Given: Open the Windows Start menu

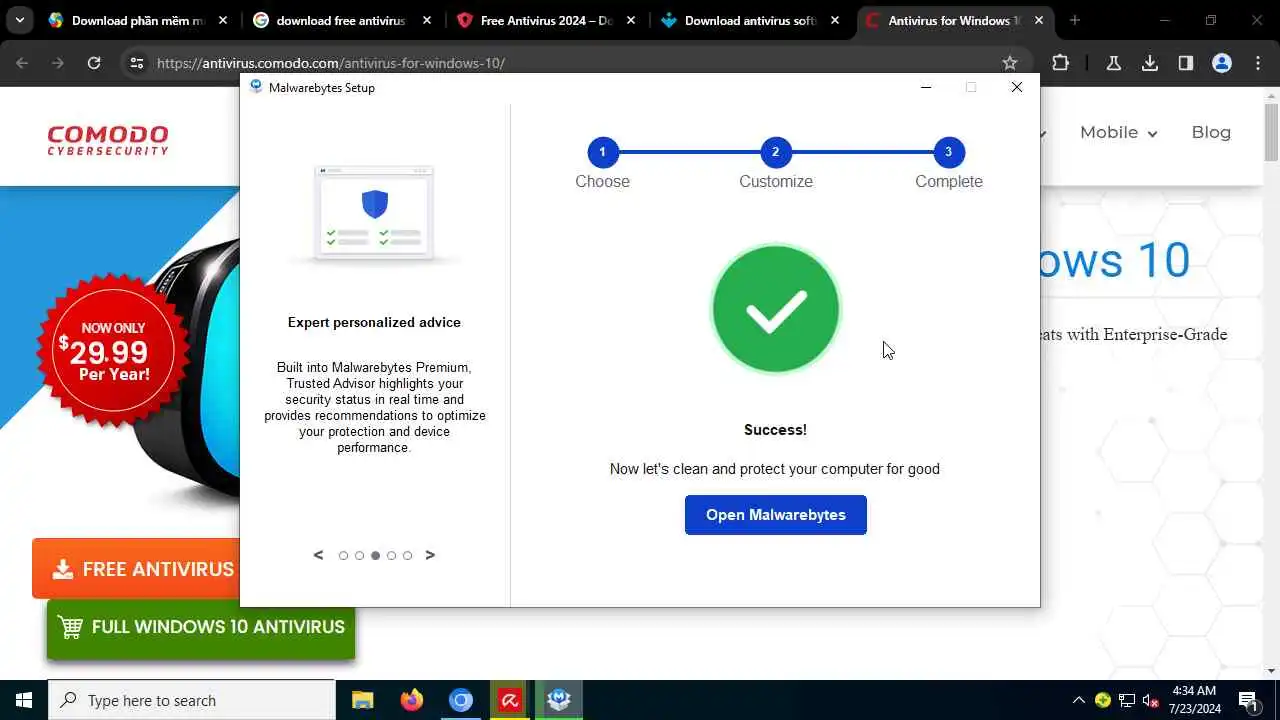Looking at the screenshot, I should pyautogui.click(x=24, y=700).
